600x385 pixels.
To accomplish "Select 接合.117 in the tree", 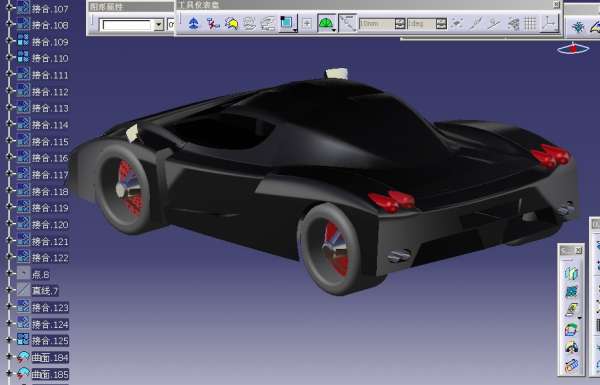I will pos(50,175).
